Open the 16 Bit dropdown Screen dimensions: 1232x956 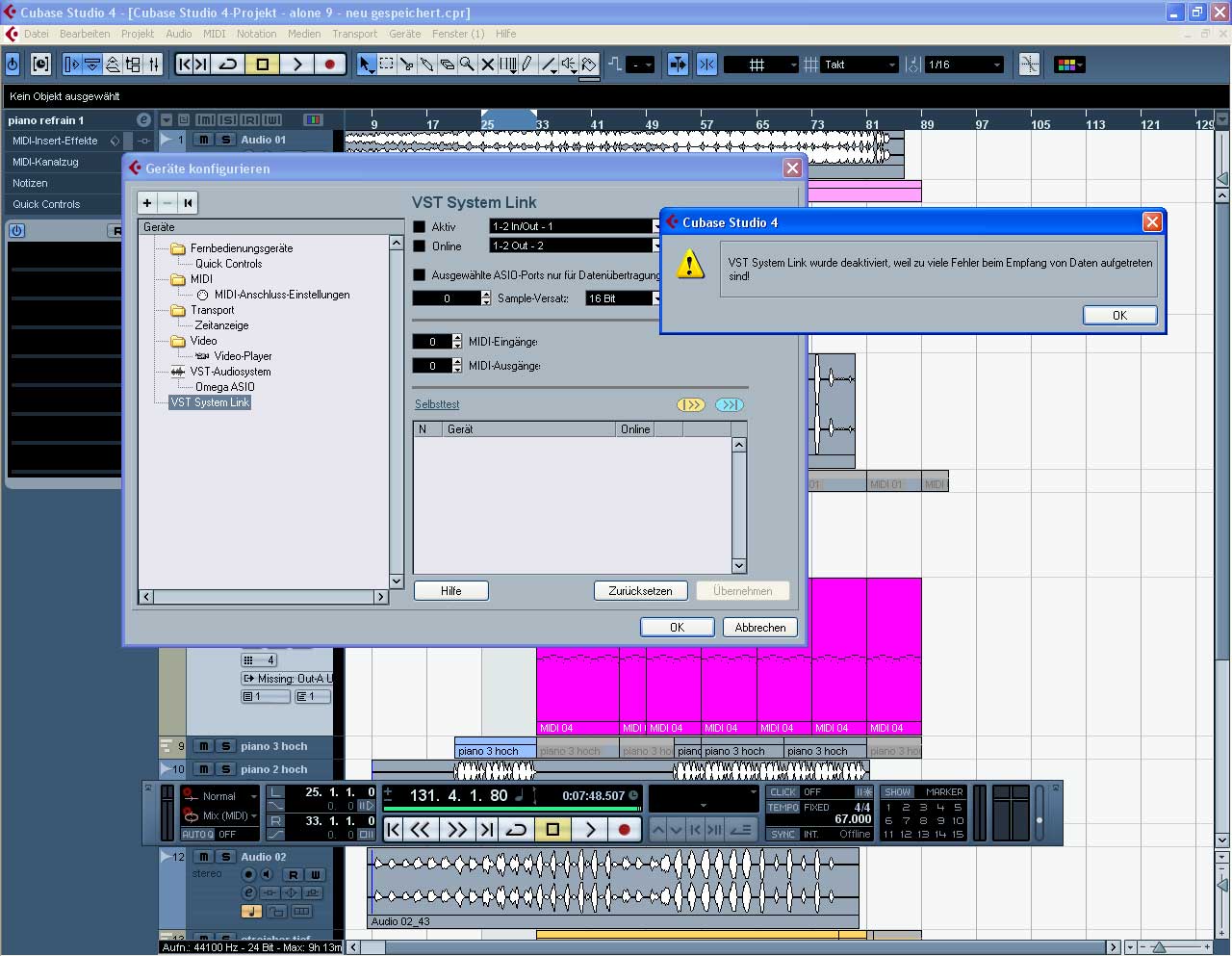click(623, 298)
